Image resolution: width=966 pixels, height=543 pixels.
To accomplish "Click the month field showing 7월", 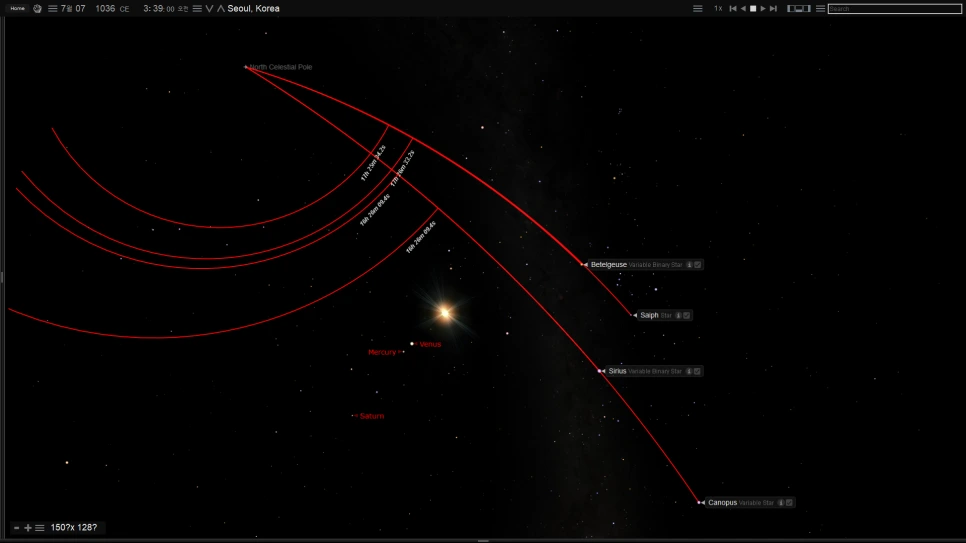I will point(67,9).
